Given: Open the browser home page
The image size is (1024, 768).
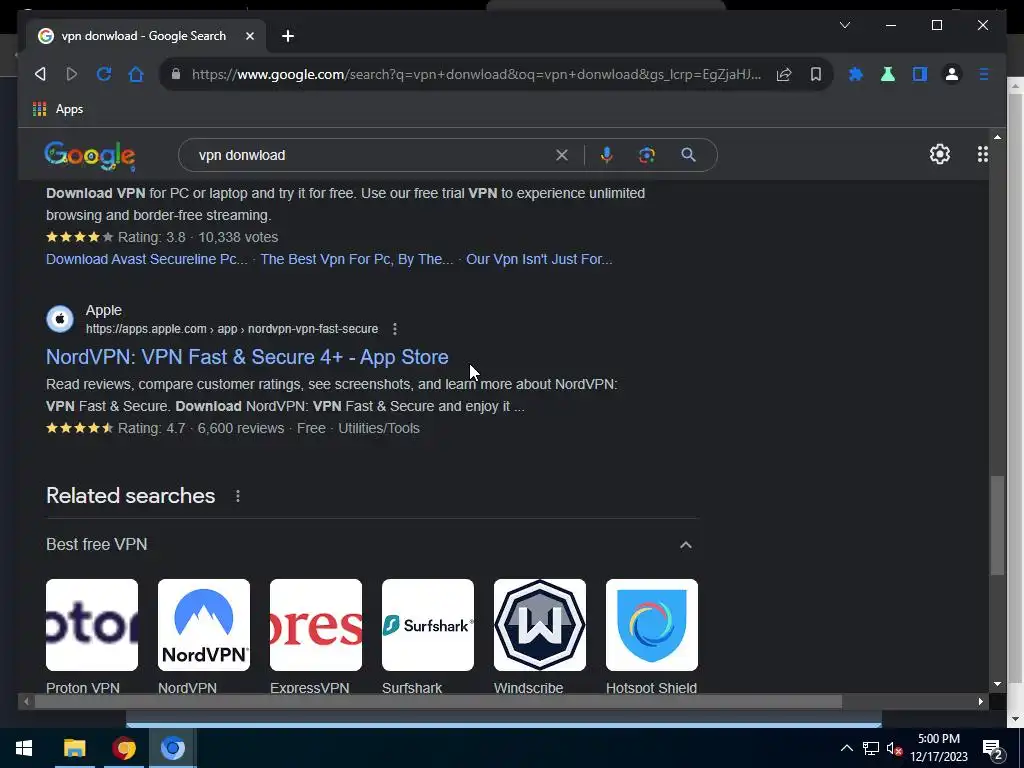Looking at the screenshot, I should (136, 74).
